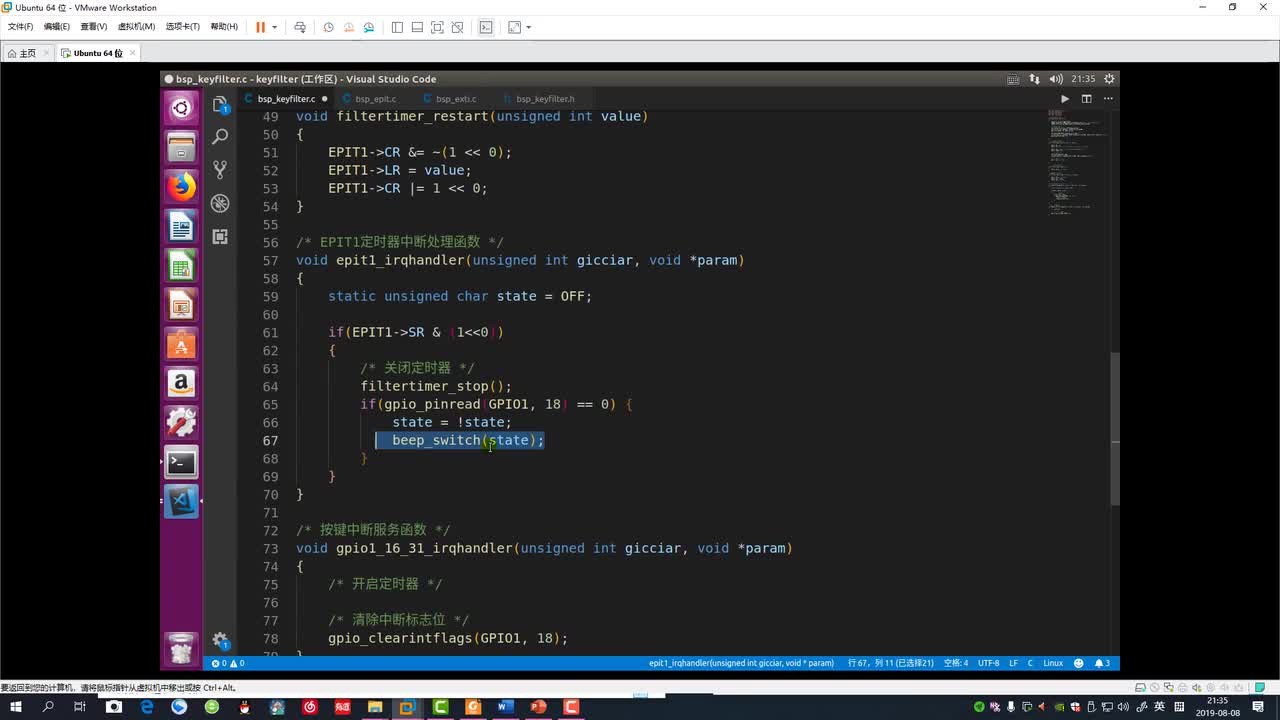Click the Run play icon in editor
Viewport: 1280px width, 720px height.
(x=1064, y=99)
